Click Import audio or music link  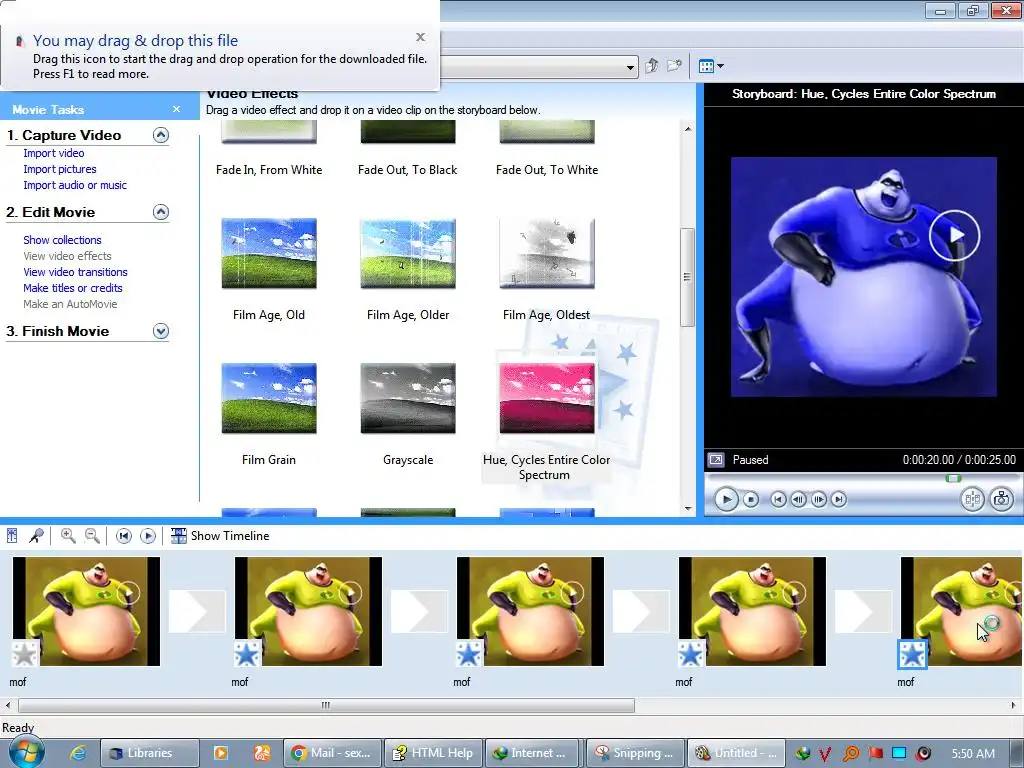click(75, 185)
